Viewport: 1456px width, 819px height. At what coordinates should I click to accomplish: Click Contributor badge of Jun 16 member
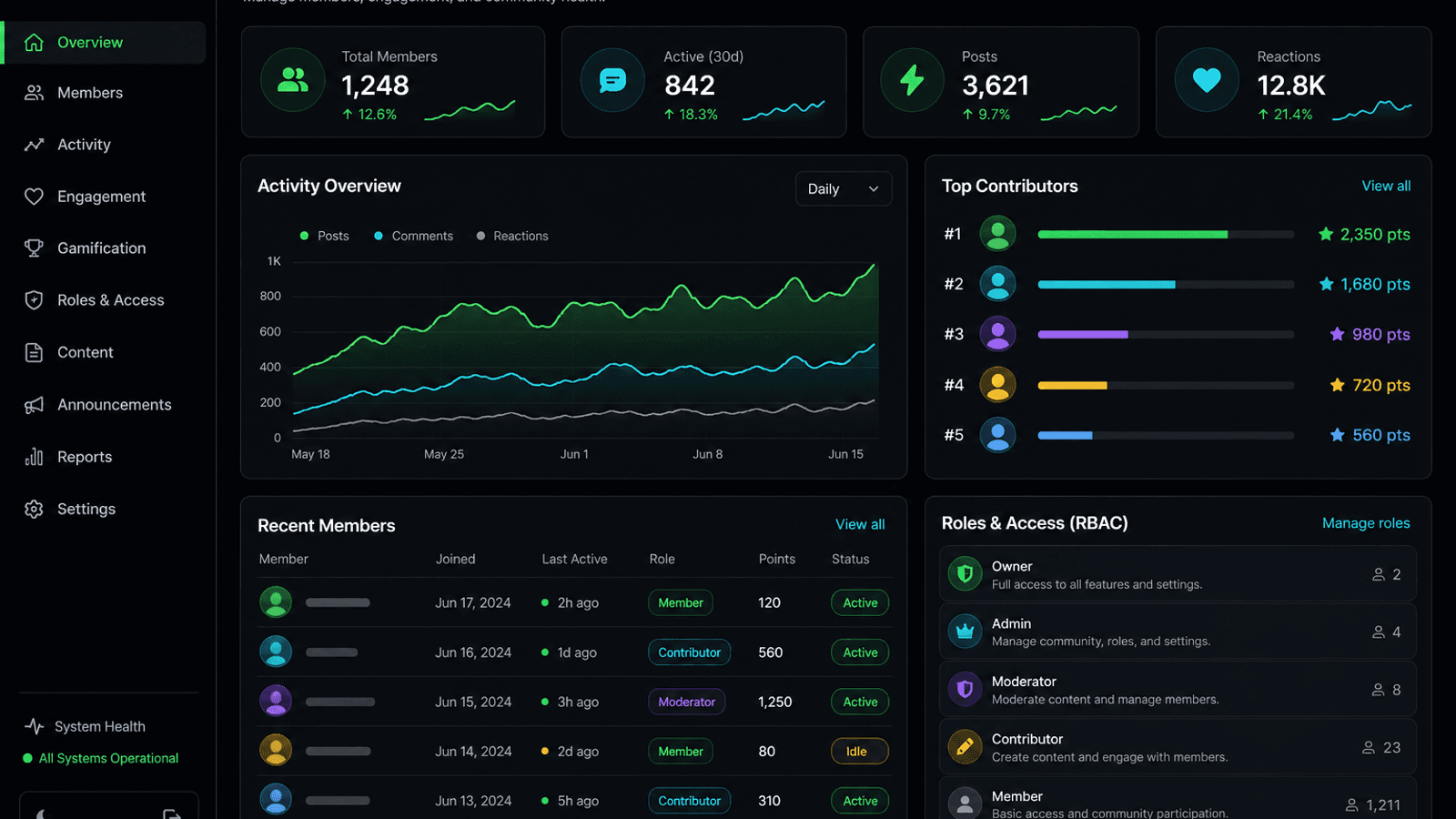(x=689, y=652)
